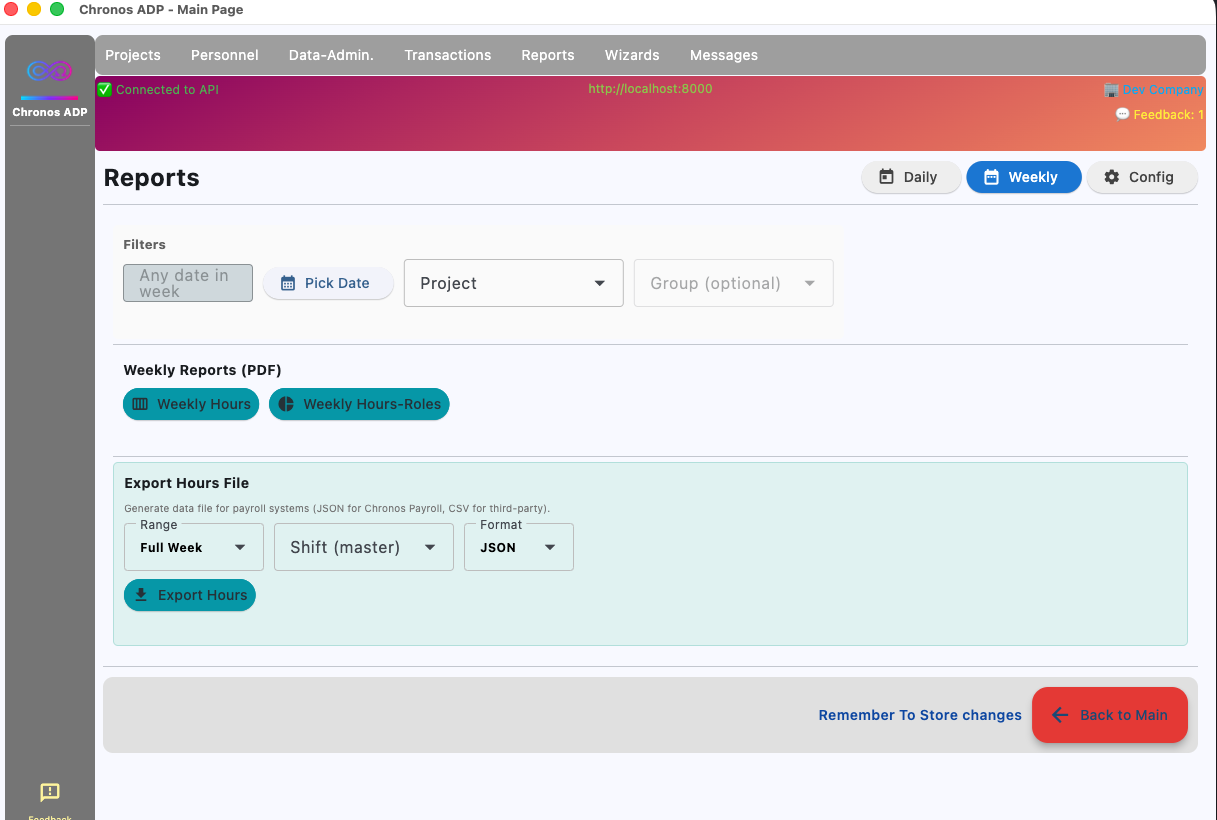This screenshot has width=1217, height=820.
Task: Click the back arrow on Back to Main
Action: 1060,715
